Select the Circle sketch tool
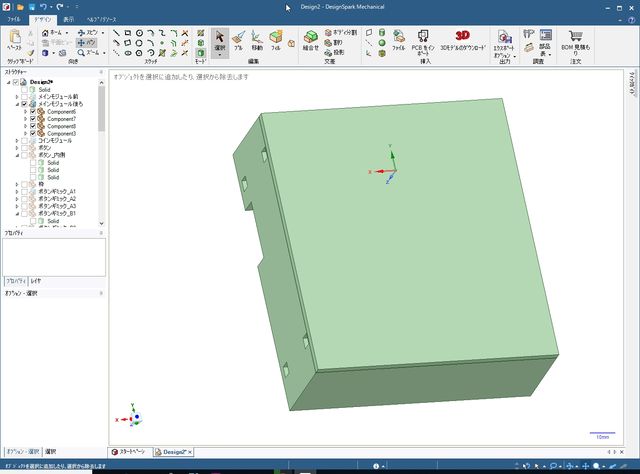Image resolution: width=640 pixels, height=474 pixels. point(139,33)
